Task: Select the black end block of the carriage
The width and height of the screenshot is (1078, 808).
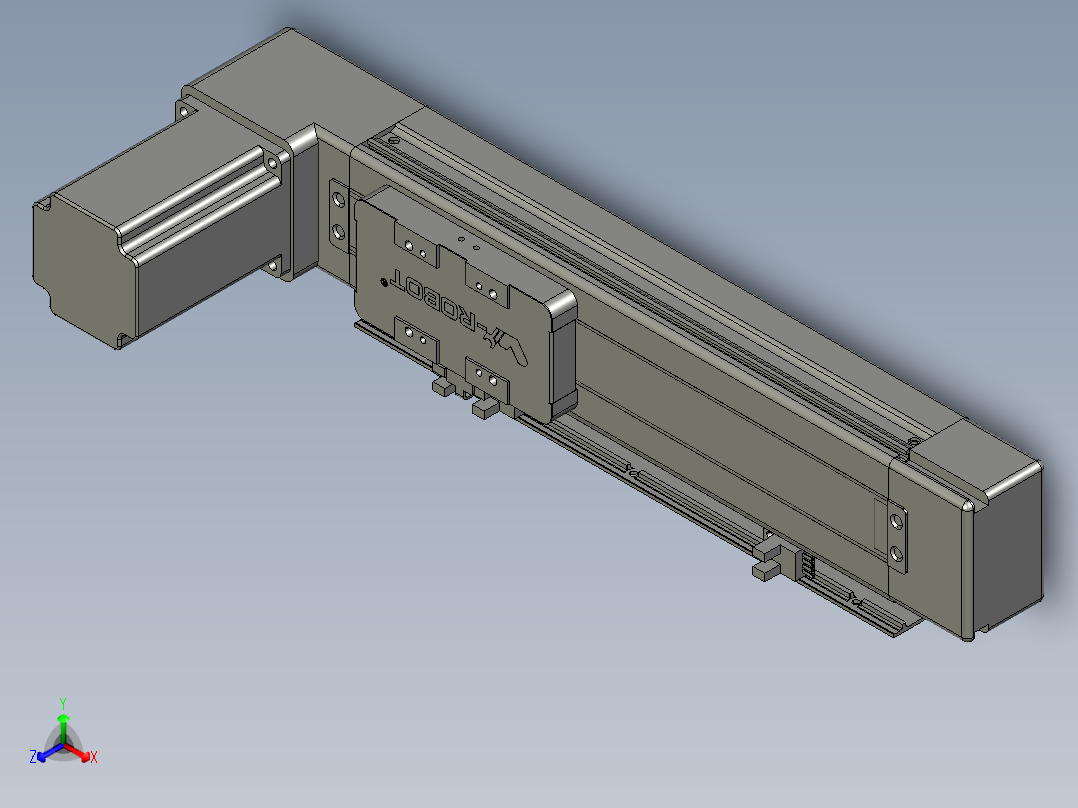Action: [x=564, y=358]
